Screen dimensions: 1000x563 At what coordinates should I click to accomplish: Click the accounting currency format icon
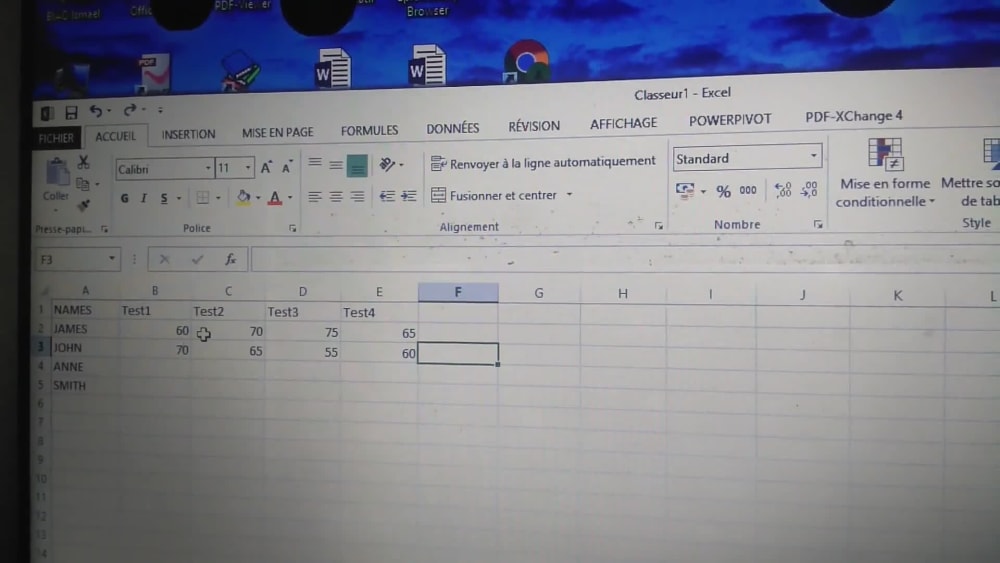(x=685, y=191)
